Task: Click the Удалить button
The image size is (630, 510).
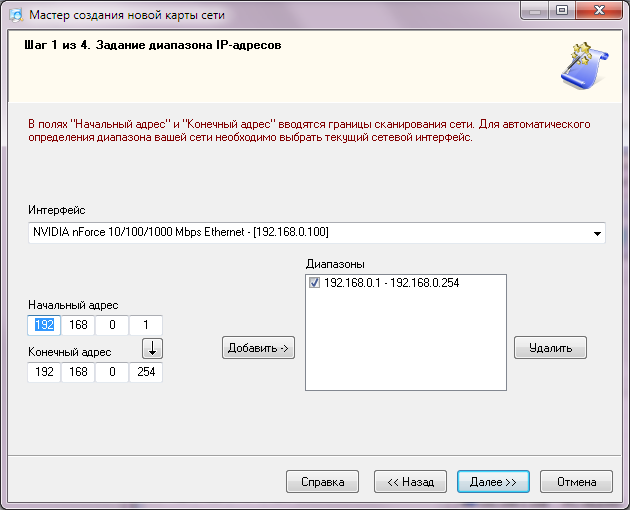Action: (x=550, y=348)
